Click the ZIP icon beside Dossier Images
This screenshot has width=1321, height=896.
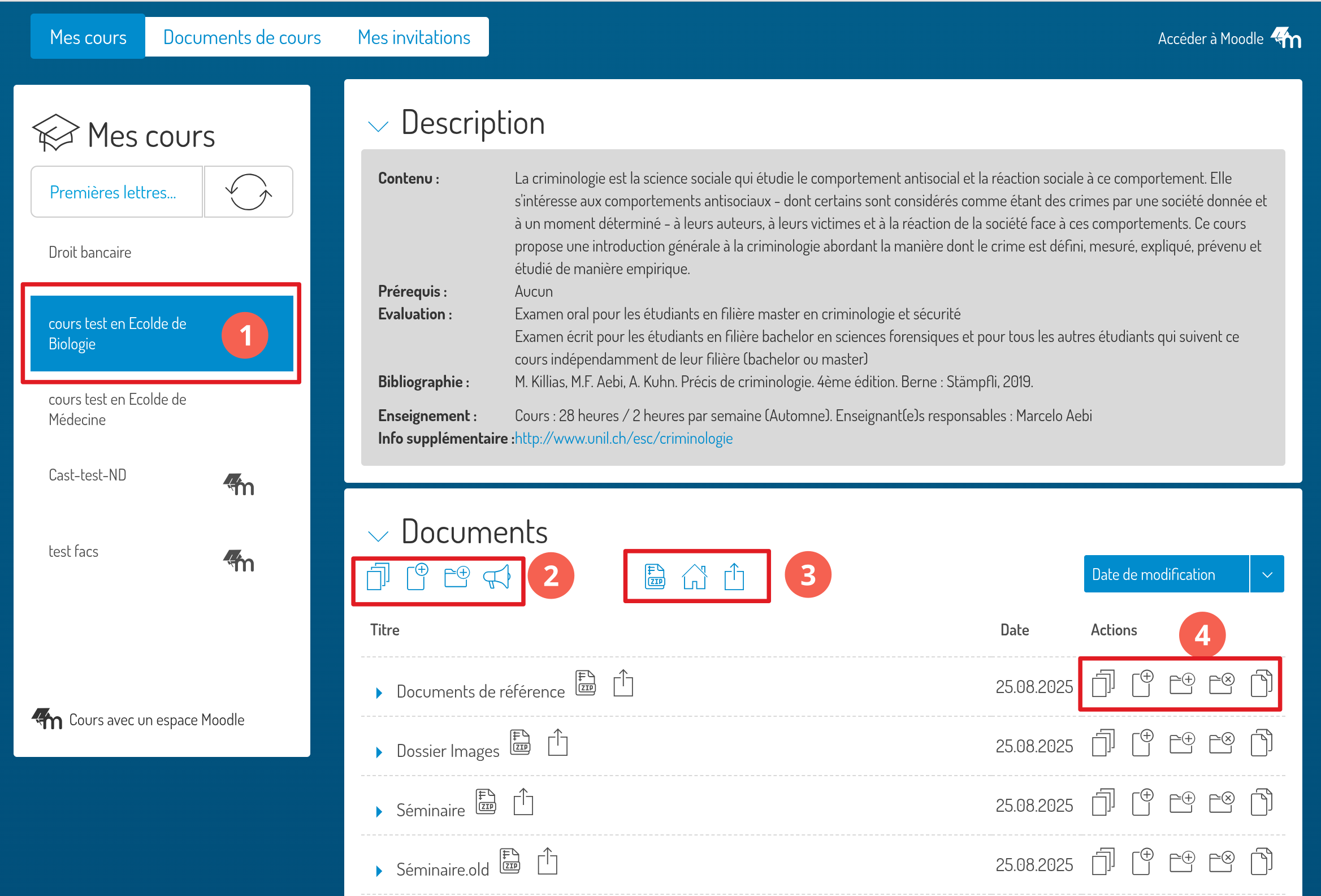pyautogui.click(x=520, y=742)
